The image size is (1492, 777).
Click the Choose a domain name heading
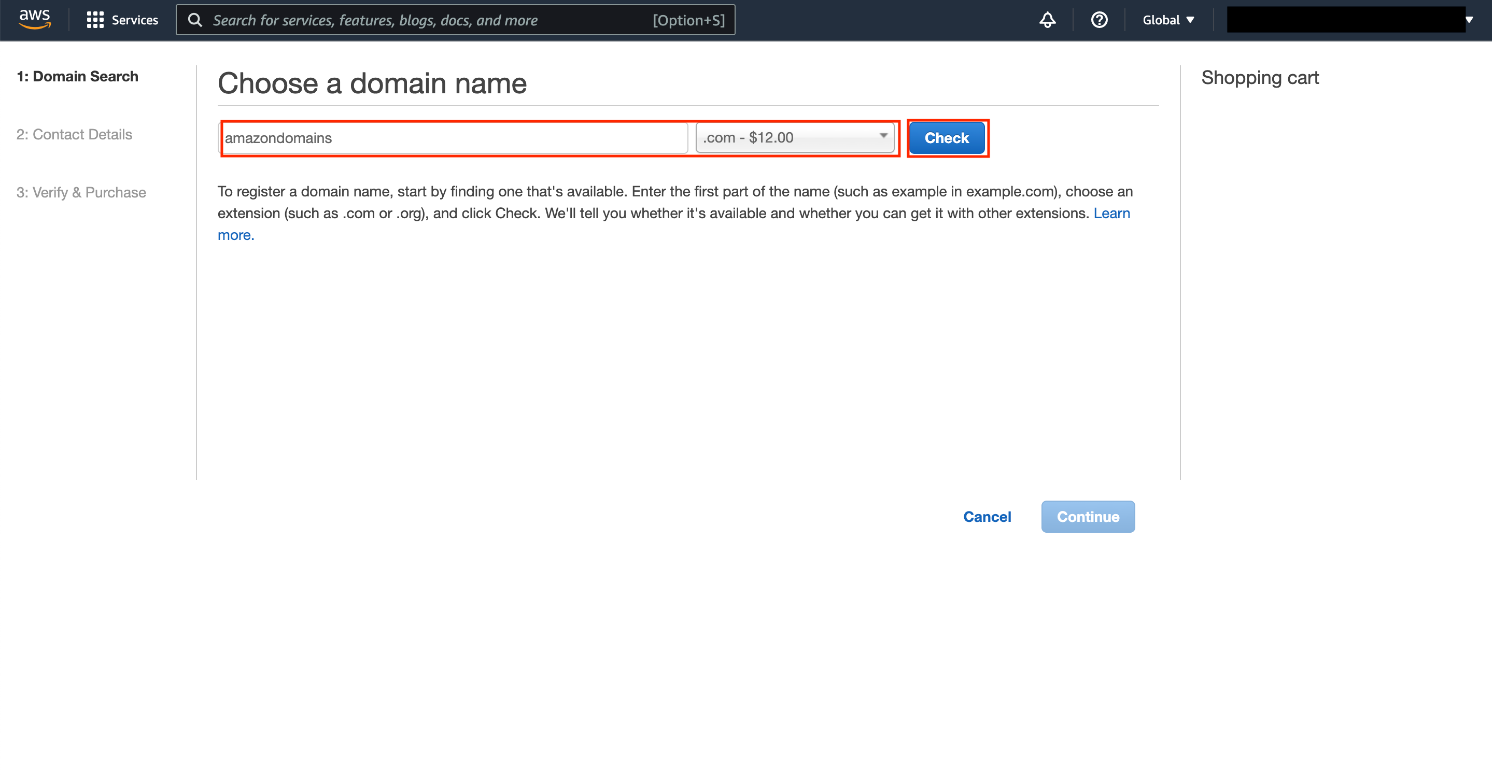[372, 83]
